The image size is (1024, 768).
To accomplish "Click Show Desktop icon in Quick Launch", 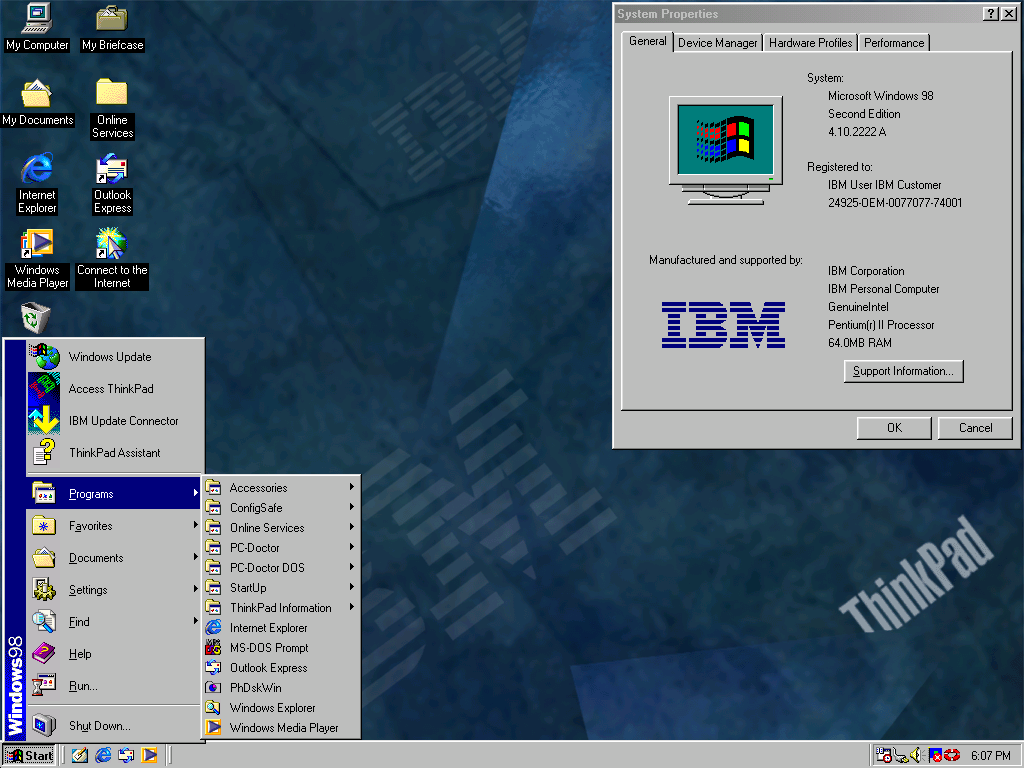I will click(x=79, y=755).
